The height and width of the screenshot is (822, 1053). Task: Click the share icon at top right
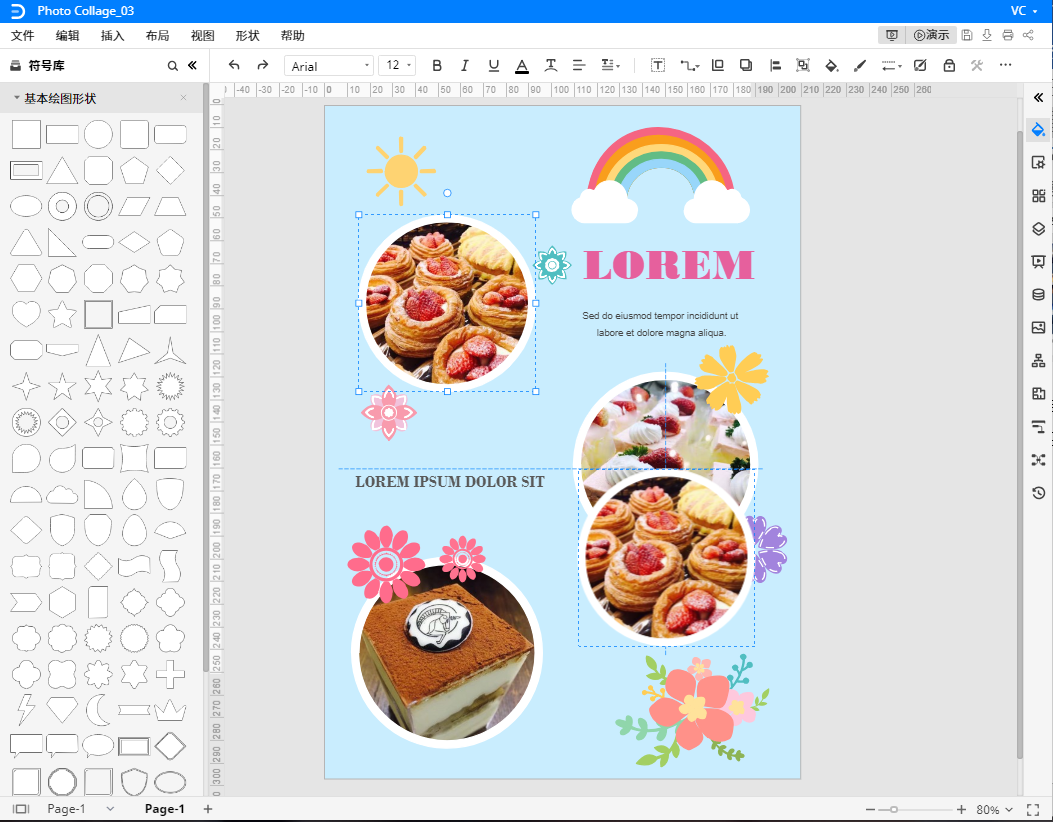(x=1028, y=35)
